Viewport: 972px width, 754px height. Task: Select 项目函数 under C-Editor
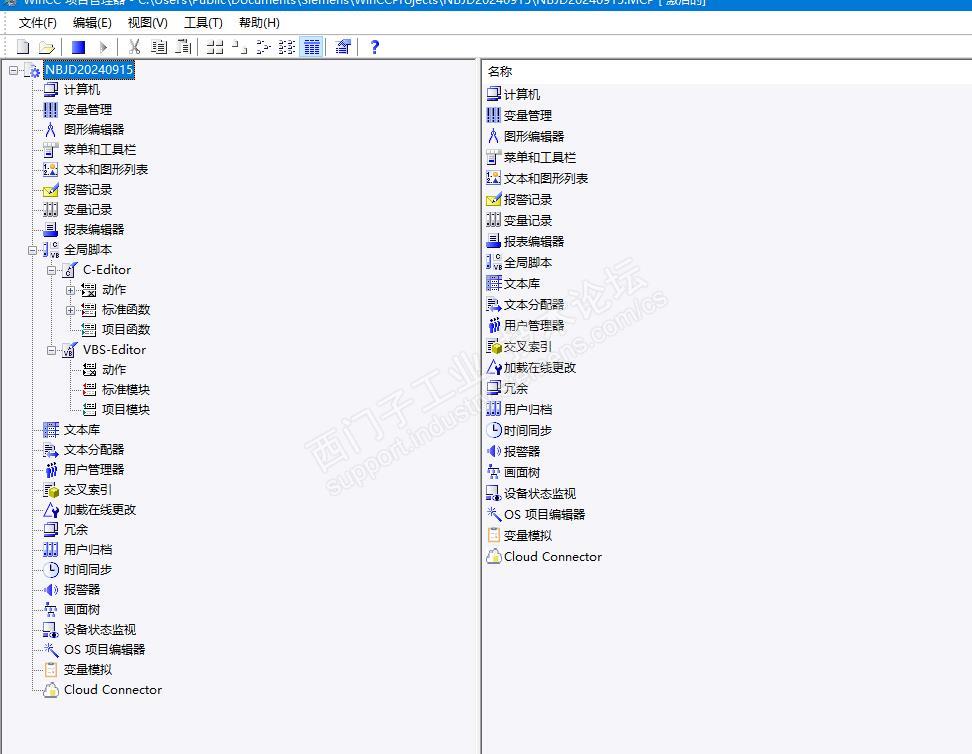point(126,329)
